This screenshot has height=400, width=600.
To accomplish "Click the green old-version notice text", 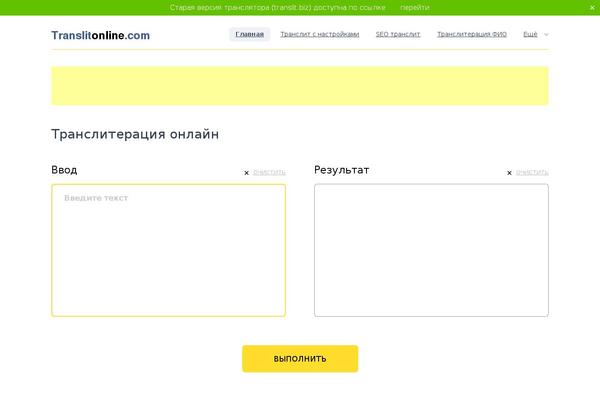I will (x=277, y=7).
